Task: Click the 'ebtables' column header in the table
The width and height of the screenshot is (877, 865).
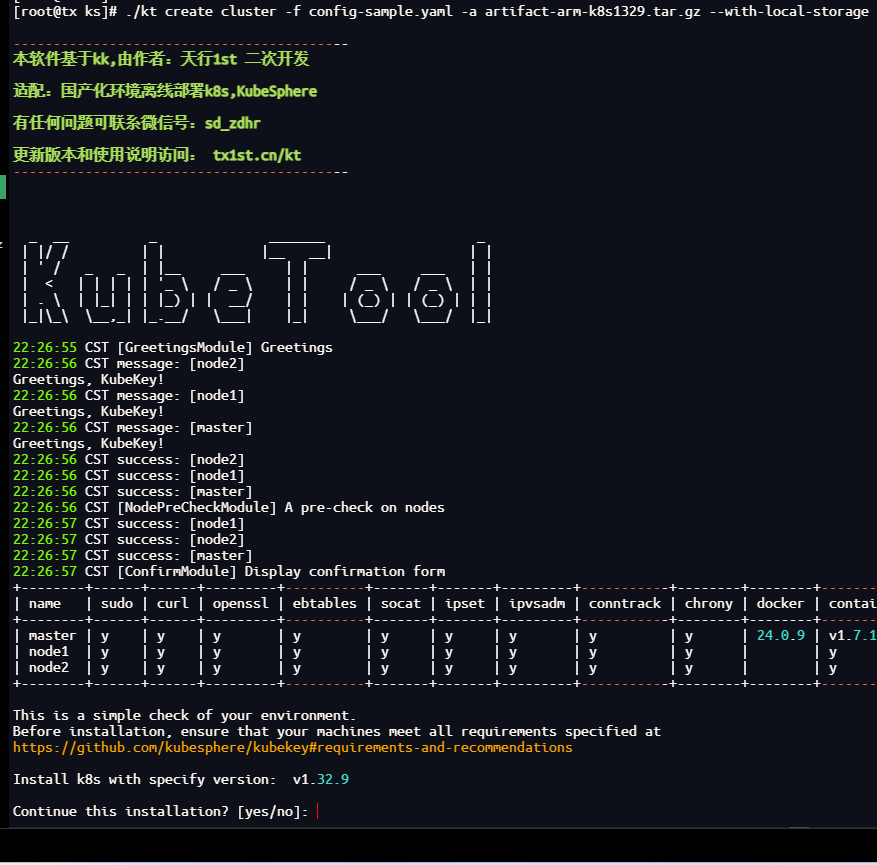Action: tap(324, 603)
